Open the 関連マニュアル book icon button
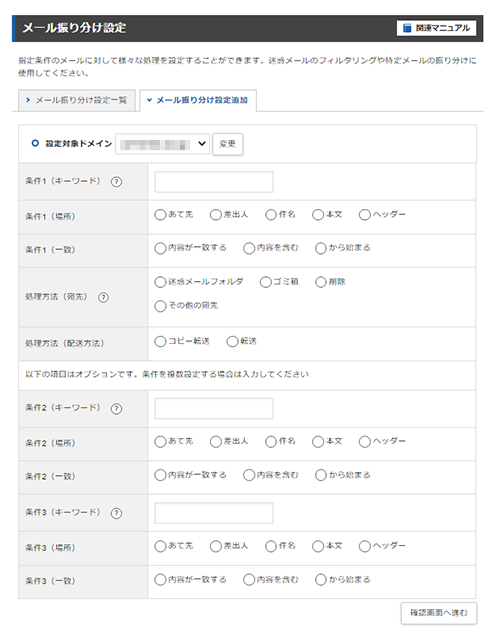 click(x=436, y=28)
